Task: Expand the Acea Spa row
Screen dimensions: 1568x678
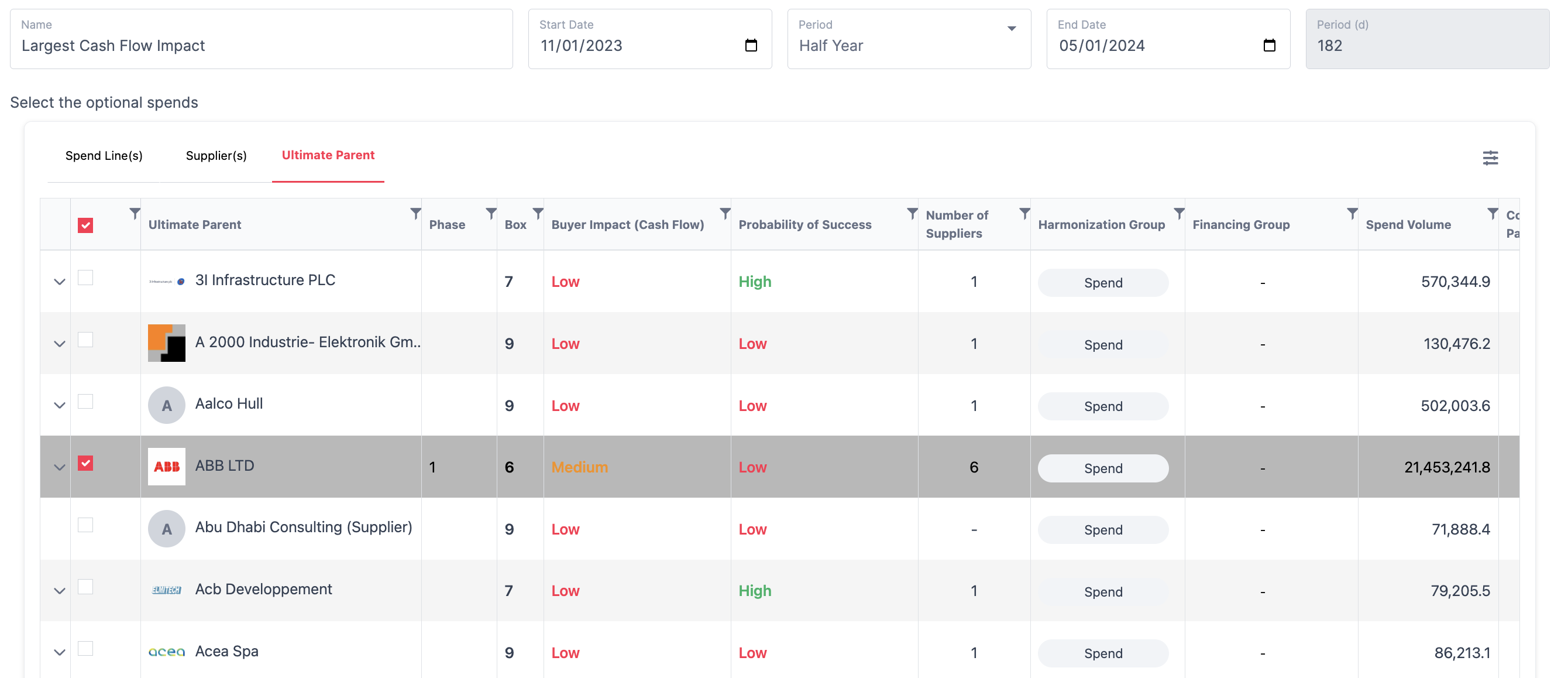Action: (x=59, y=653)
